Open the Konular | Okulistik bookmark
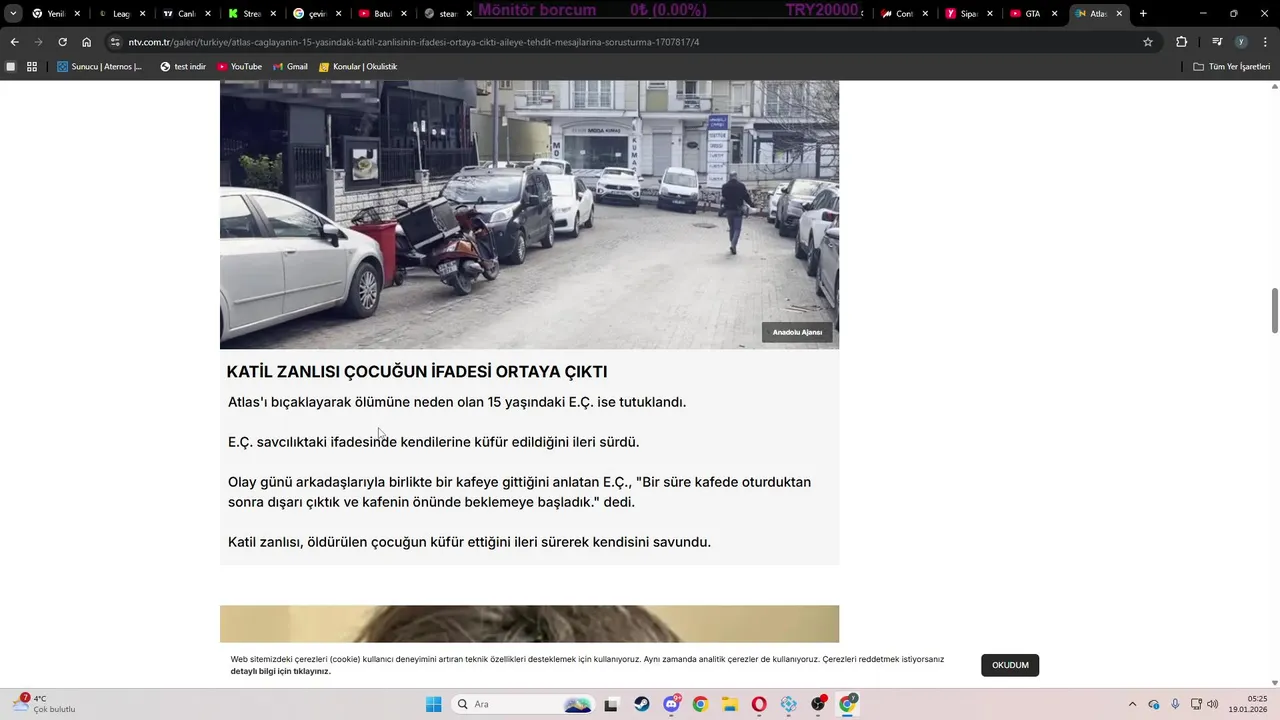The width and height of the screenshot is (1280, 720). coord(358,67)
